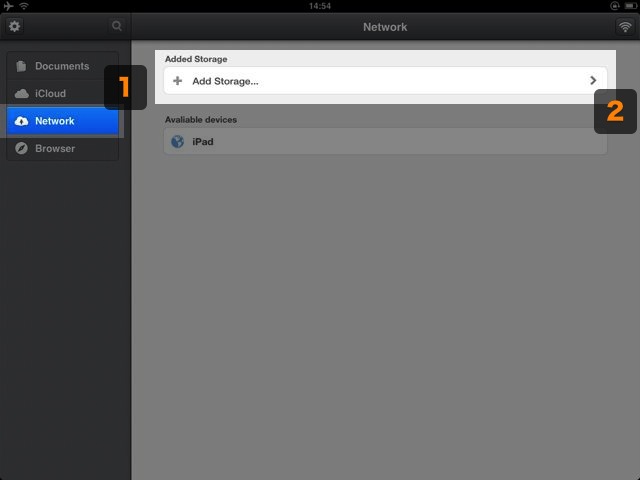
Task: Click the globe icon next to iPad
Action: (178, 142)
